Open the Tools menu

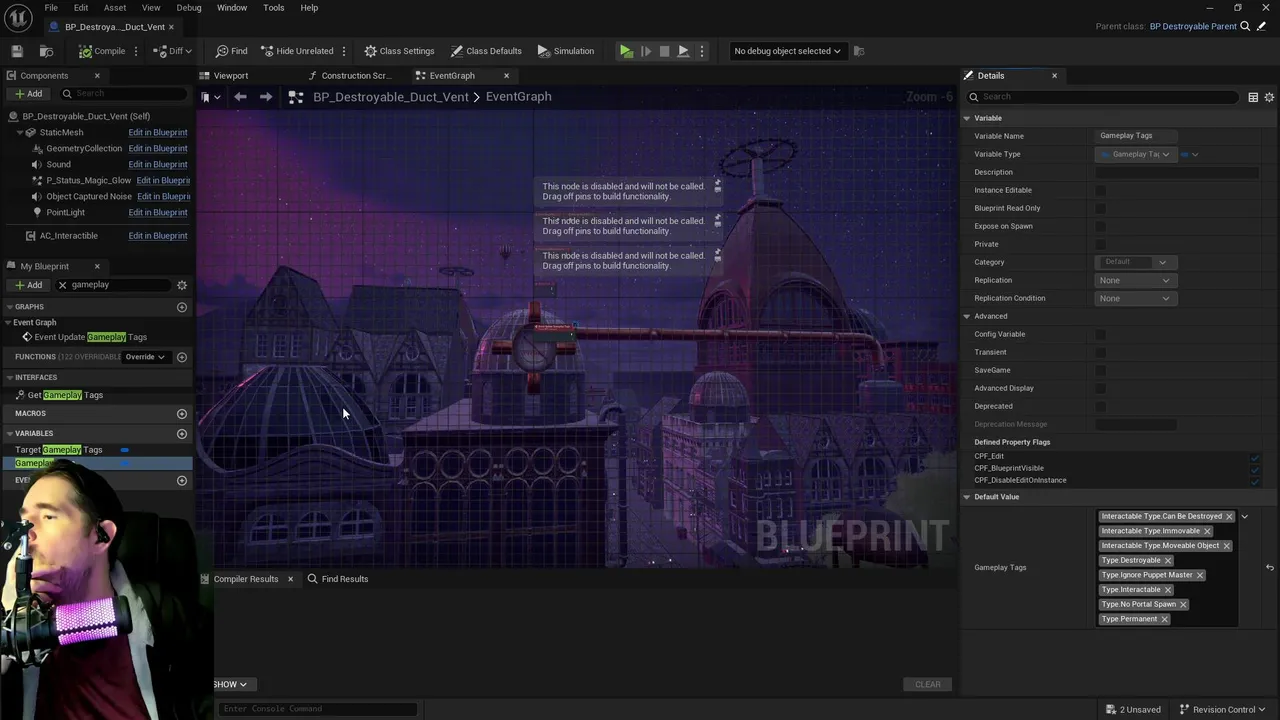(x=274, y=8)
